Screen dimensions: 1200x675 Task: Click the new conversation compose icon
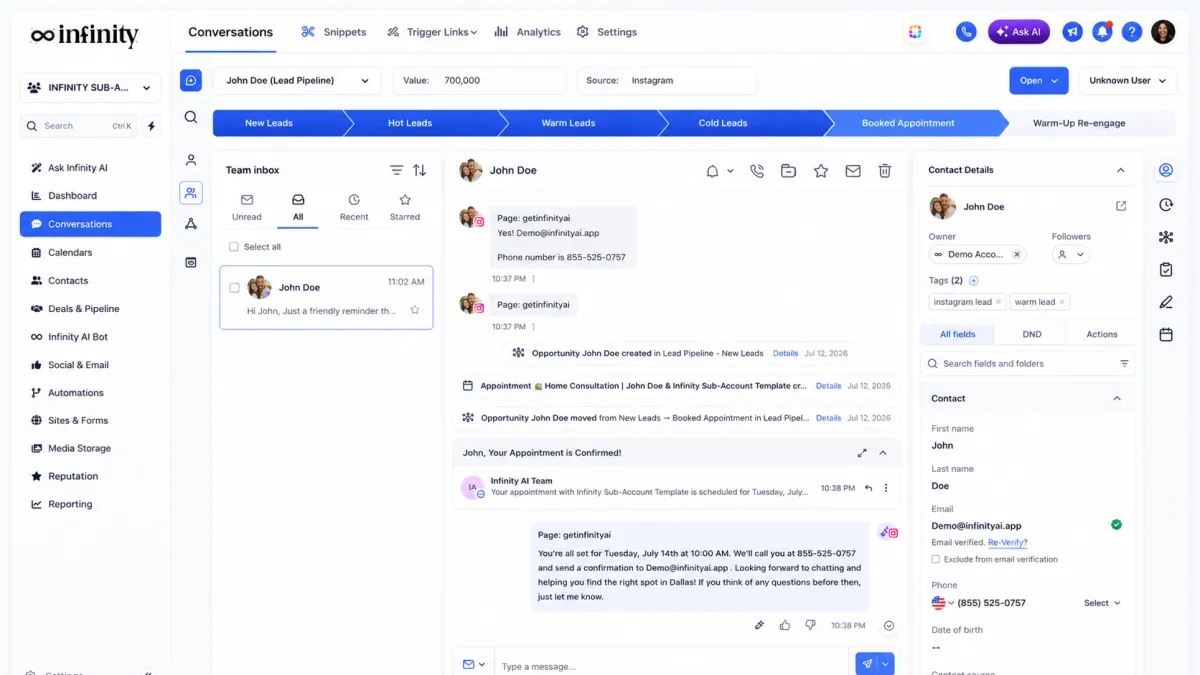pyautogui.click(x=191, y=81)
